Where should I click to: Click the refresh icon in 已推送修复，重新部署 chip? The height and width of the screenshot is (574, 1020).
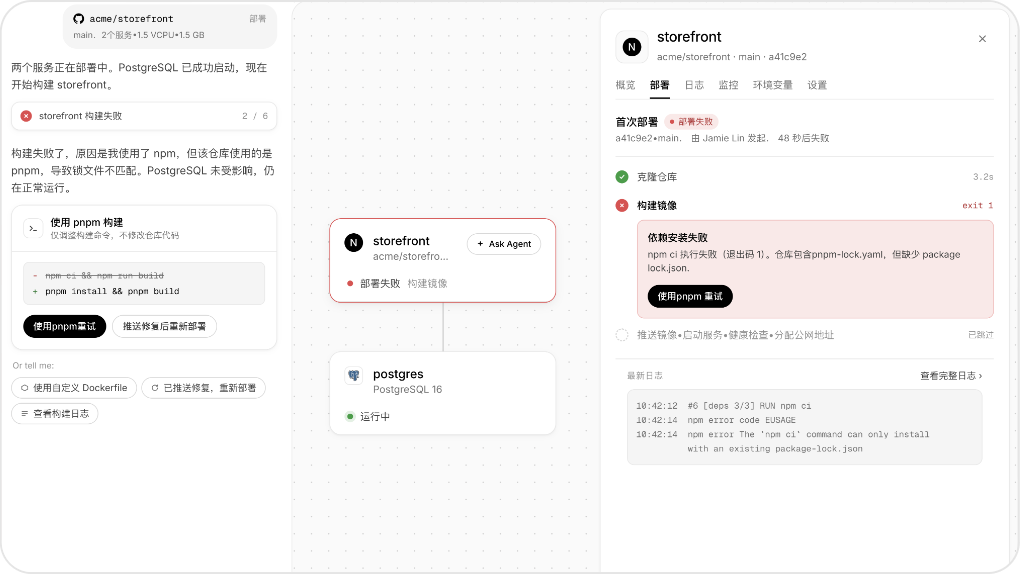155,388
